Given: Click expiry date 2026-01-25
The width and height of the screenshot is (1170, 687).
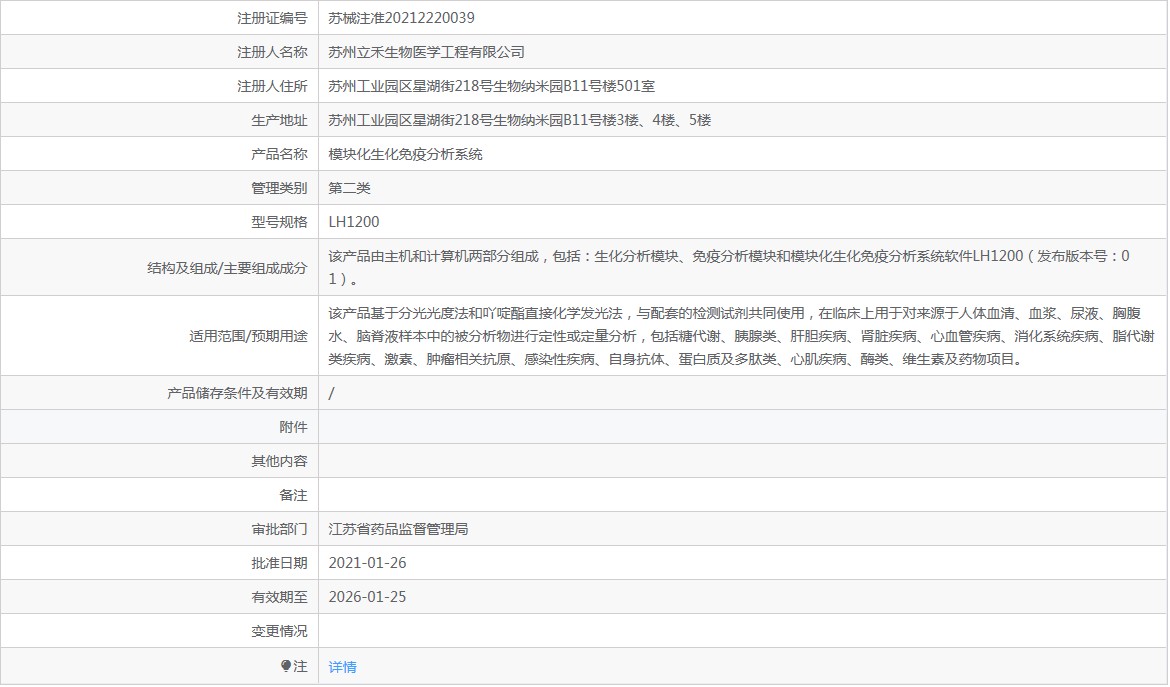Looking at the screenshot, I should pyautogui.click(x=367, y=597).
